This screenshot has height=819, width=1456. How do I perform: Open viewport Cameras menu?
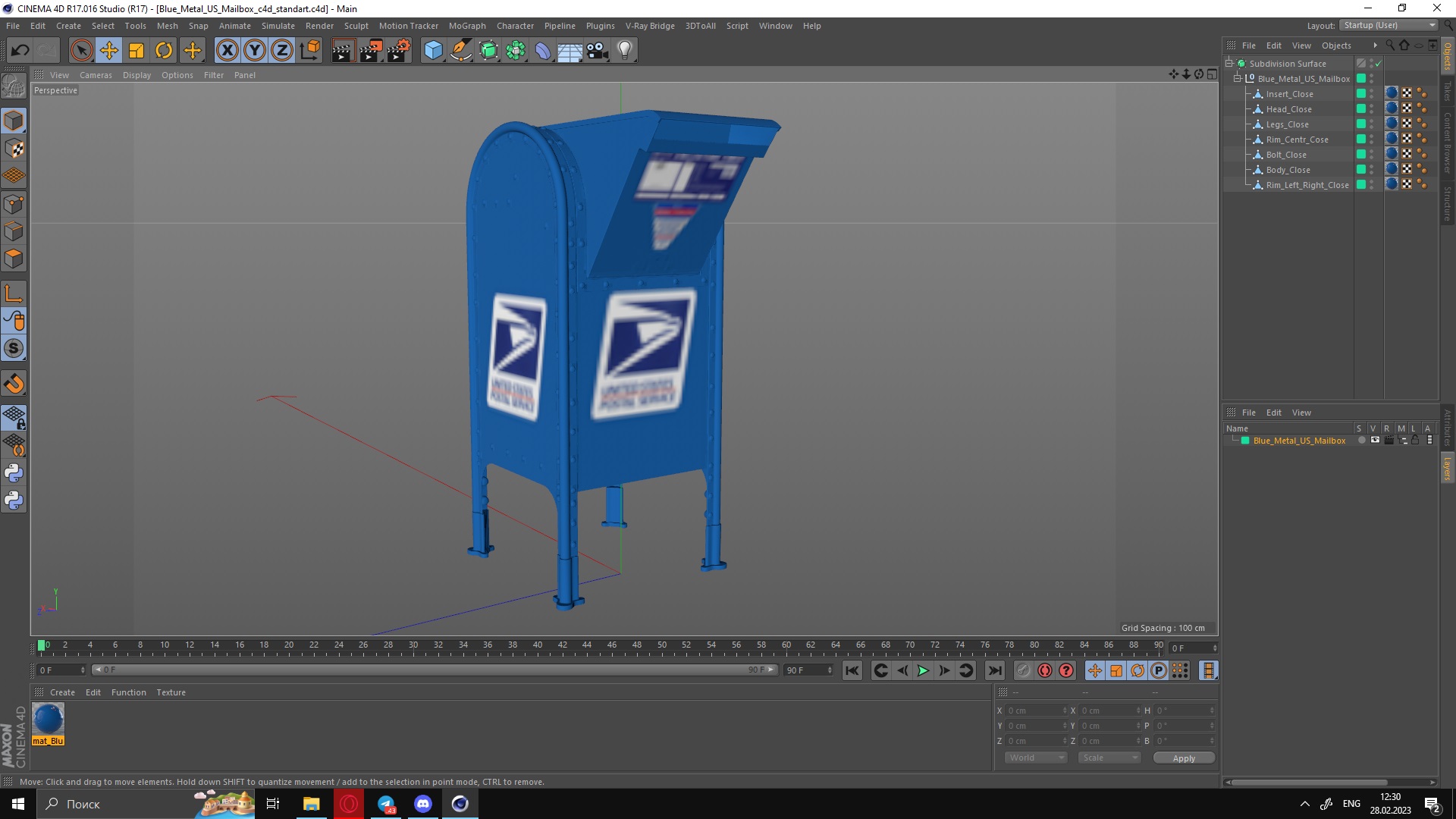click(96, 75)
